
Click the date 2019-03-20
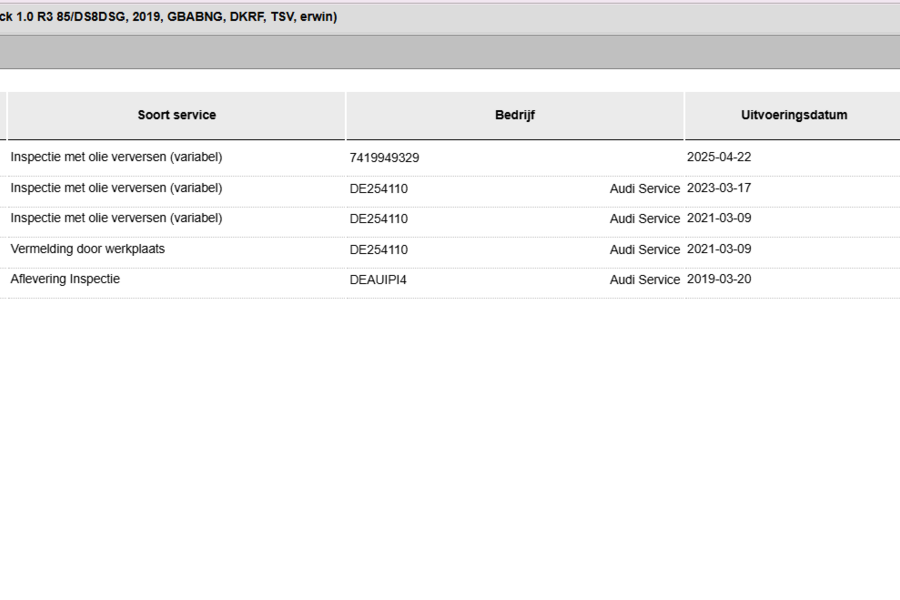pos(719,279)
